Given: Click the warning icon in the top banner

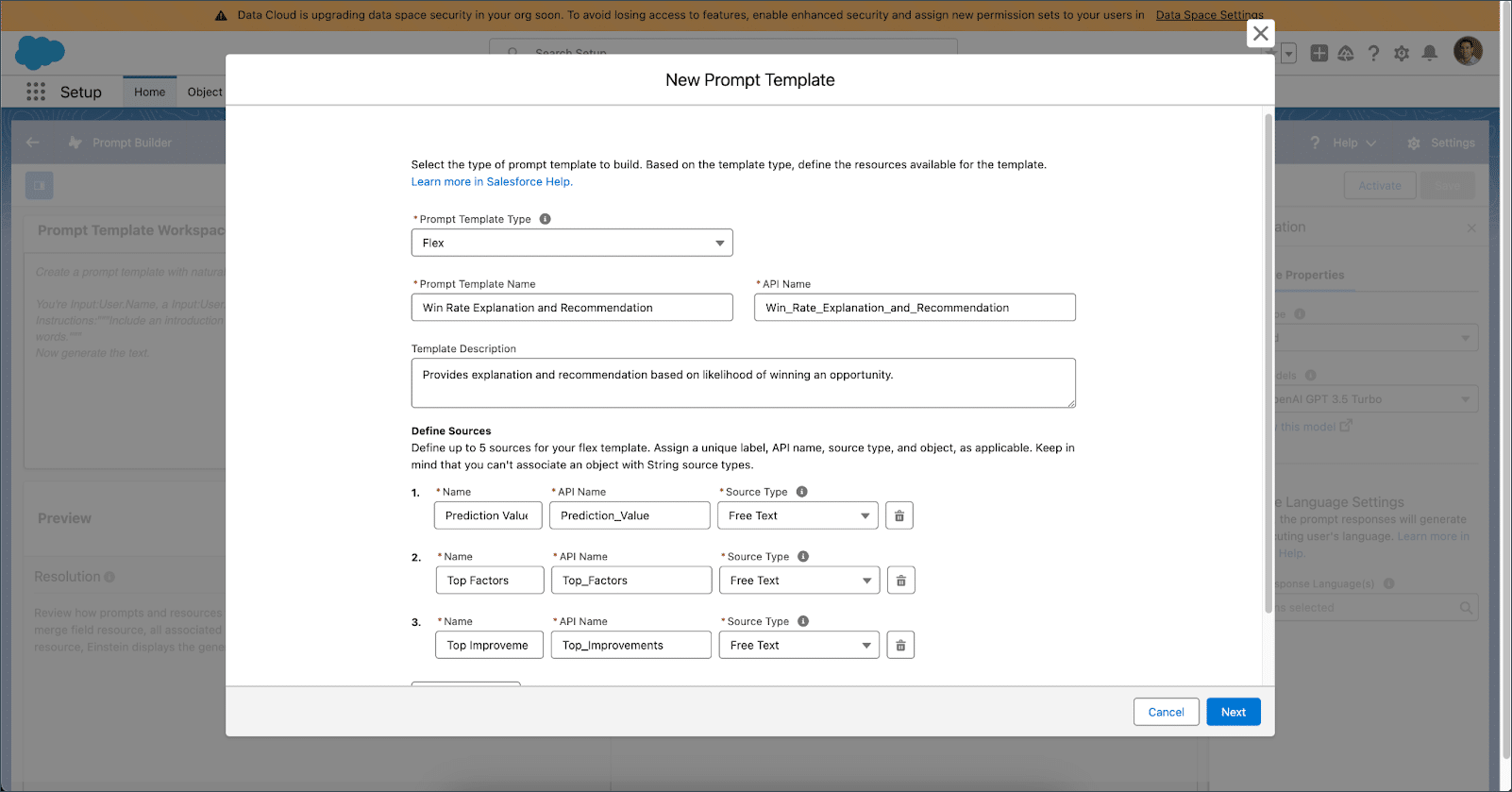Looking at the screenshot, I should pos(221,16).
